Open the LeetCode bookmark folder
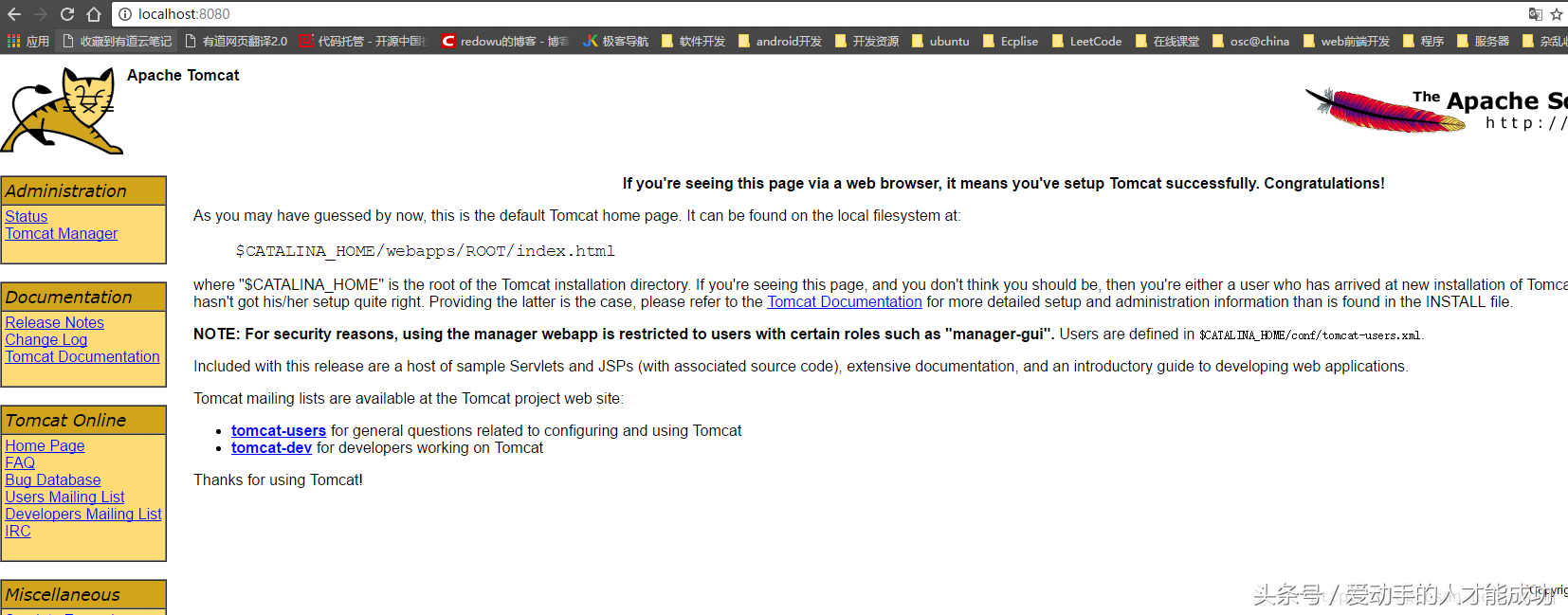The image size is (1568, 615). (1086, 41)
